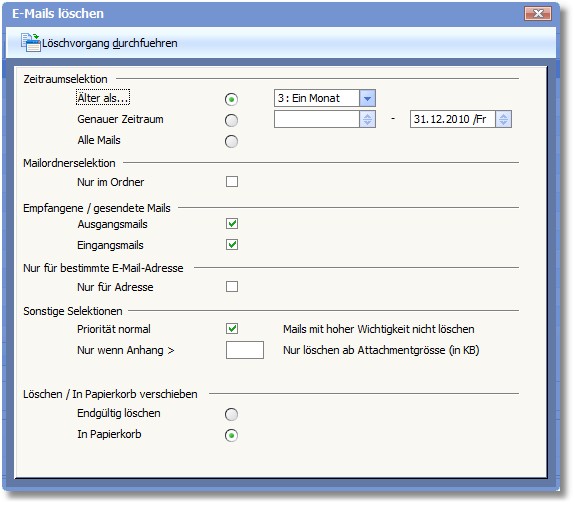Open the Ein Monat dropdown arrow

pos(368,98)
